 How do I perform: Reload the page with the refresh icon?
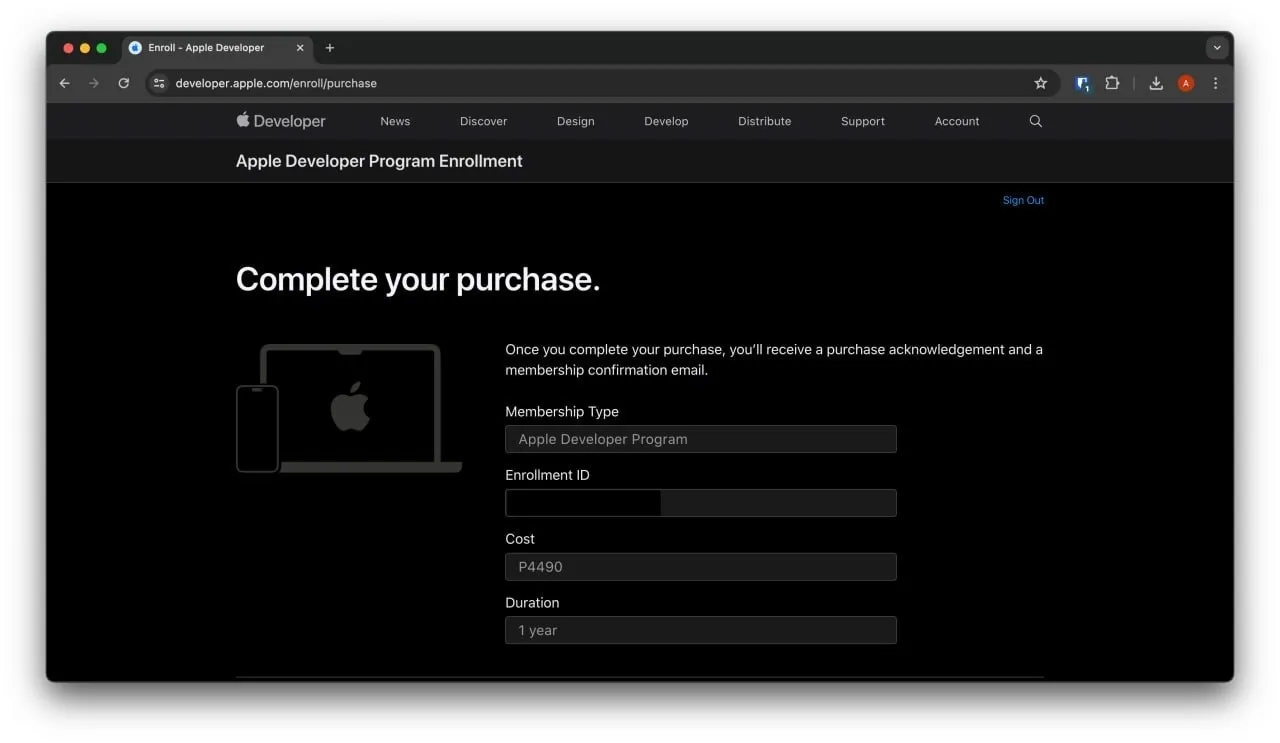tap(124, 83)
